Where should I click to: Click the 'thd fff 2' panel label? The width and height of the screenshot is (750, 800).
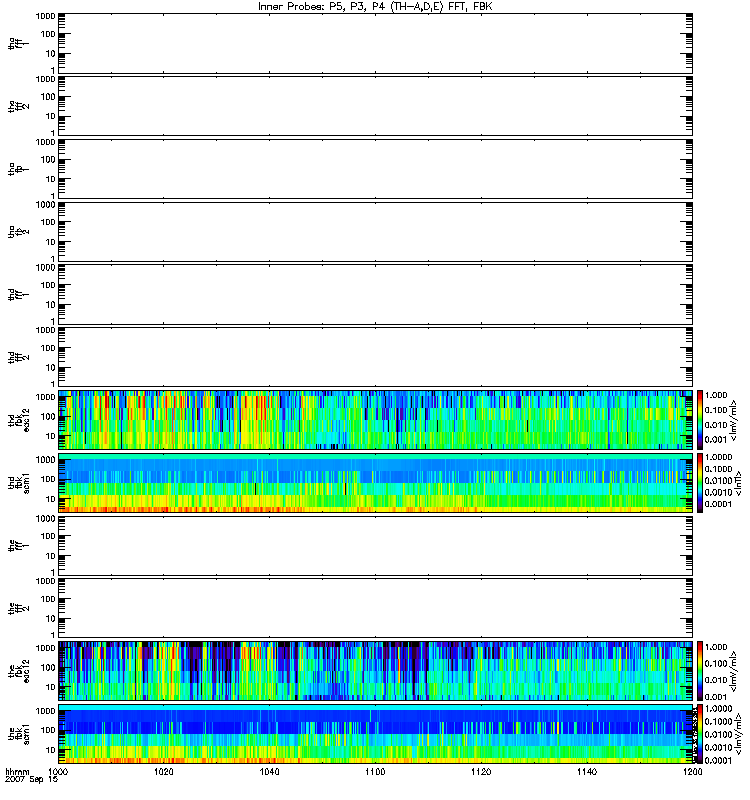18,357
